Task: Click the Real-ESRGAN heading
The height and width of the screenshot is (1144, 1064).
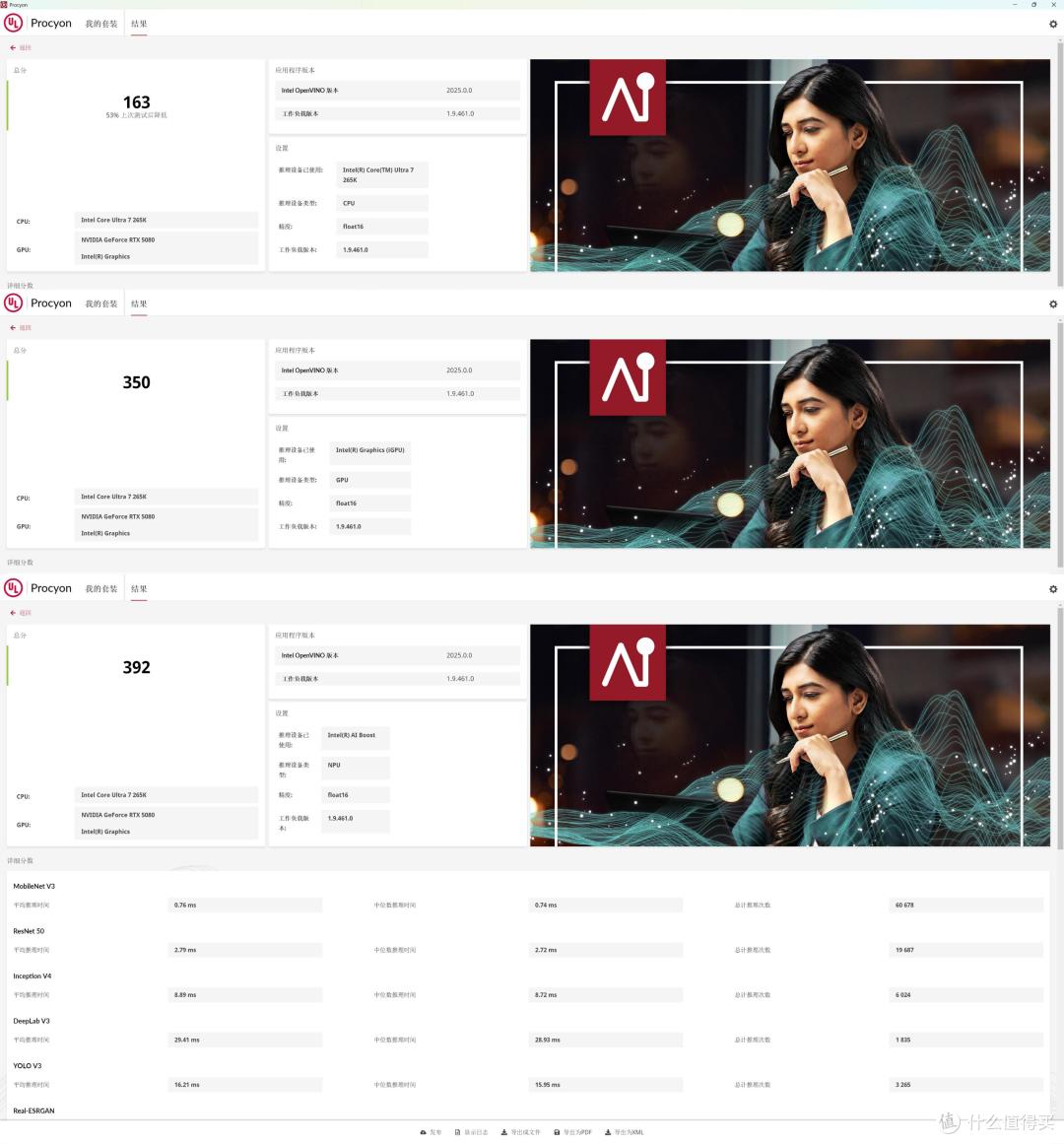Action: (34, 1111)
